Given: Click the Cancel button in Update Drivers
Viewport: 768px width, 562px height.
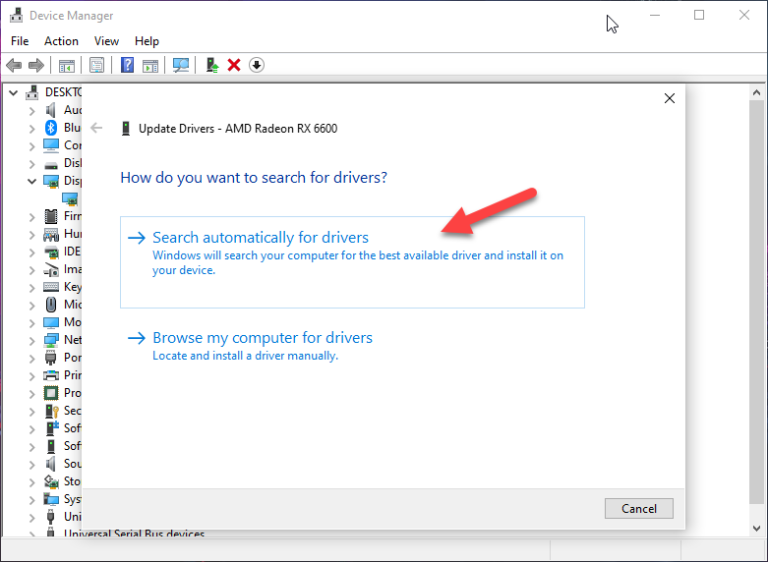Looking at the screenshot, I should (639, 509).
